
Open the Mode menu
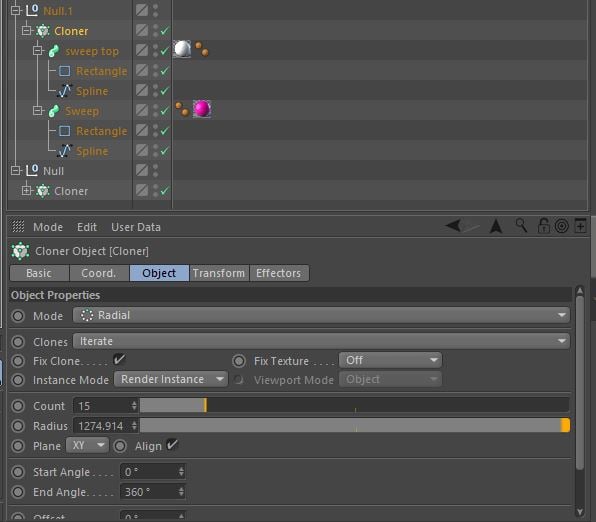click(48, 227)
